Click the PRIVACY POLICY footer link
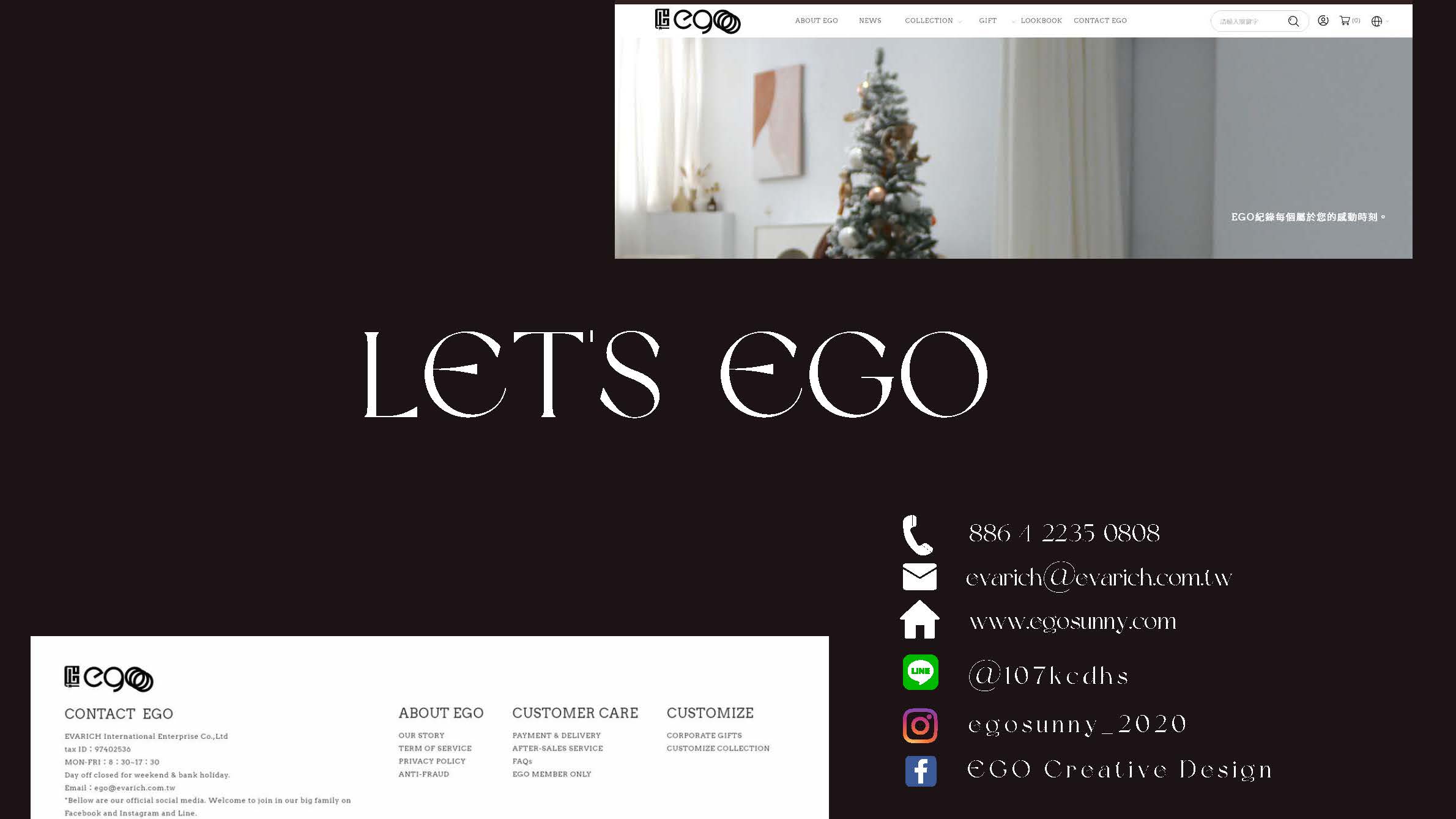The height and width of the screenshot is (819, 1456). (432, 761)
